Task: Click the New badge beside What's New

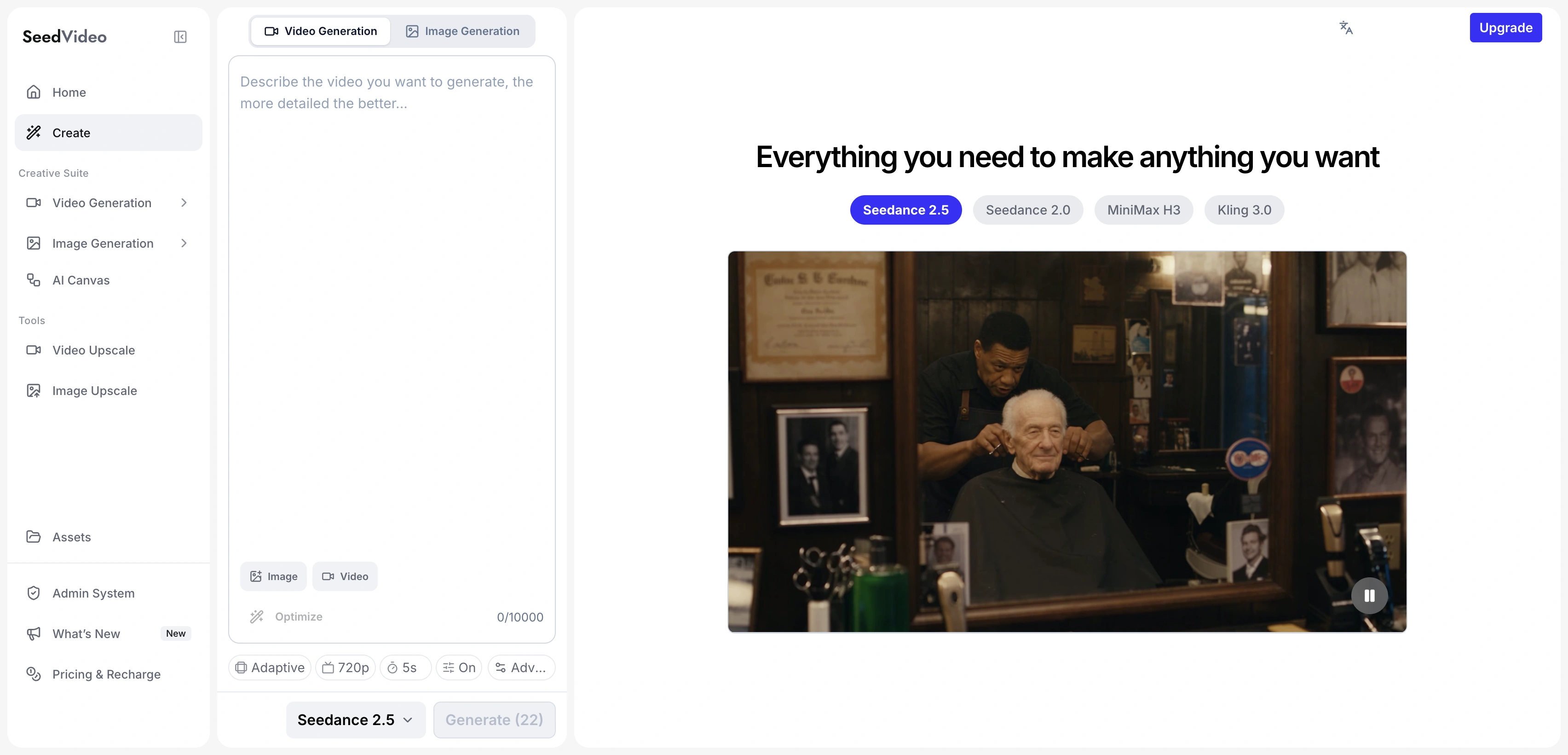Action: pos(175,633)
